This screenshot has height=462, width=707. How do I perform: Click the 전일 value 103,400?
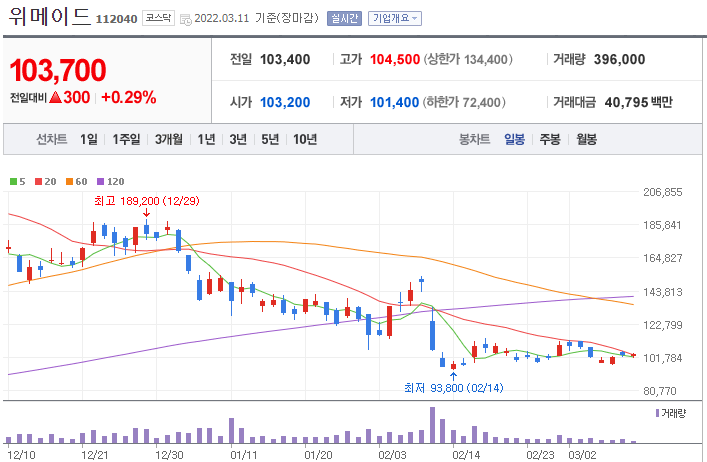[x=285, y=59]
